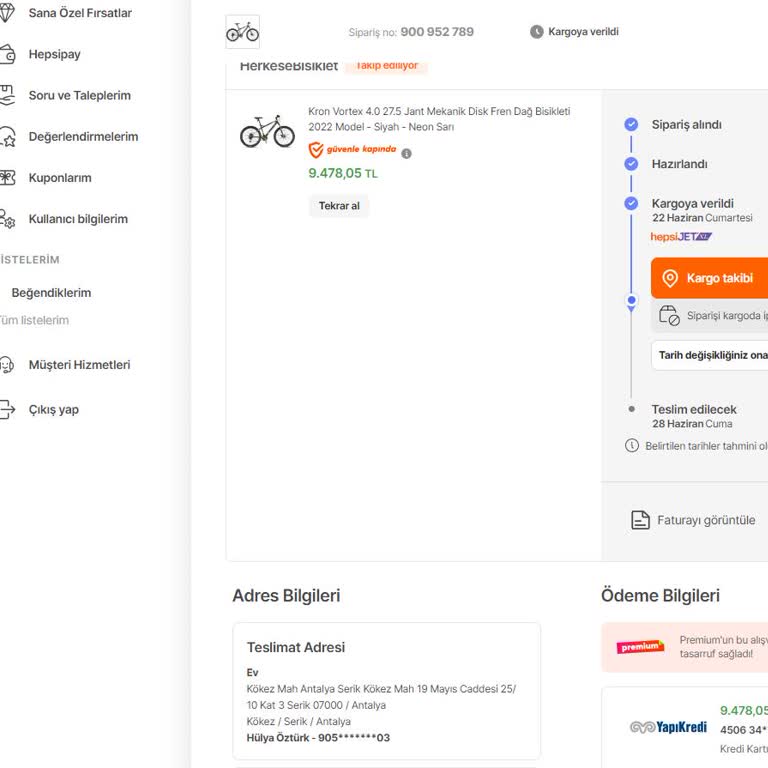Click the Kargo takibi button

709,278
